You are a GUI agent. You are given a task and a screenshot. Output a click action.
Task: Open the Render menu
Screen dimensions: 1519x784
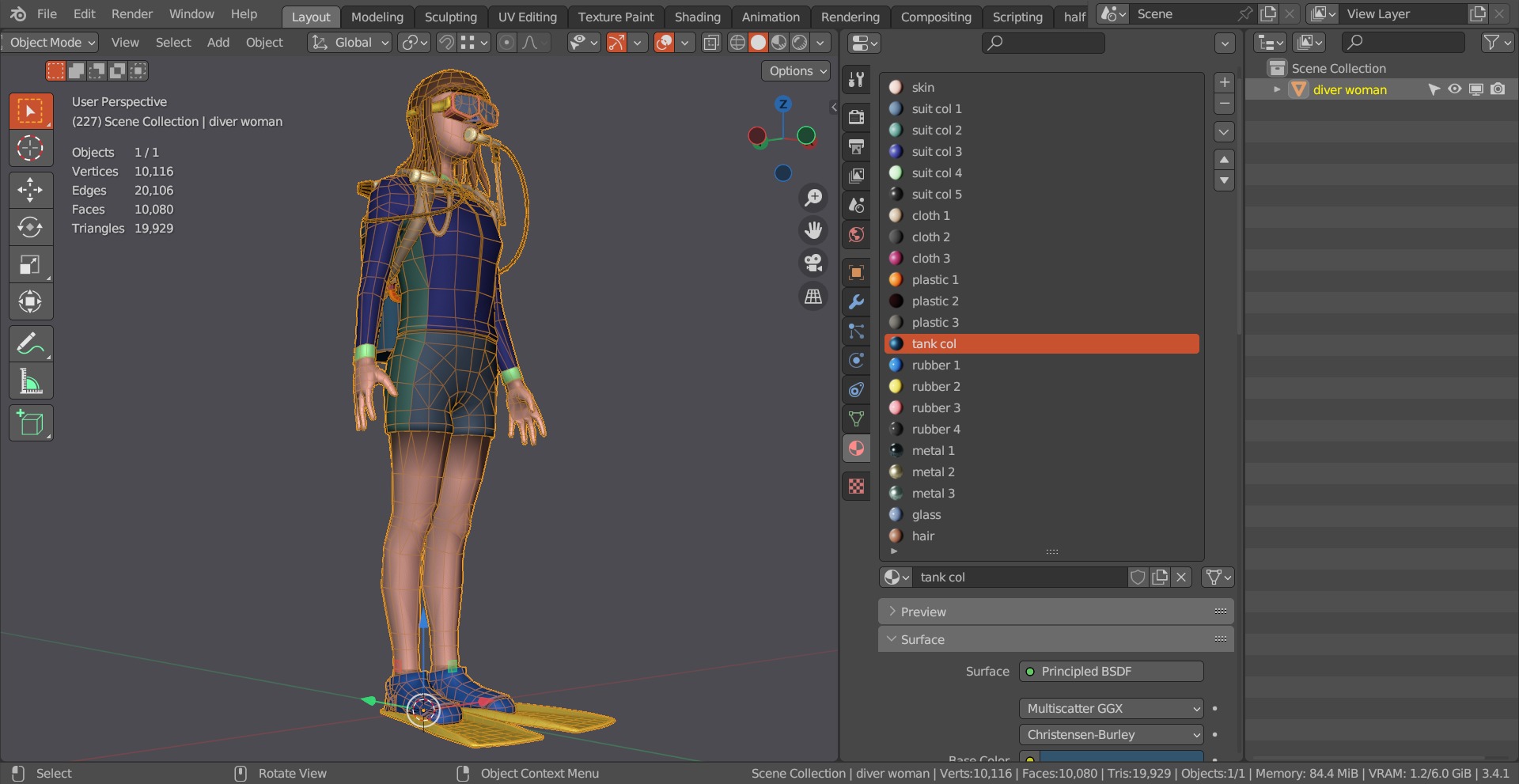131,13
